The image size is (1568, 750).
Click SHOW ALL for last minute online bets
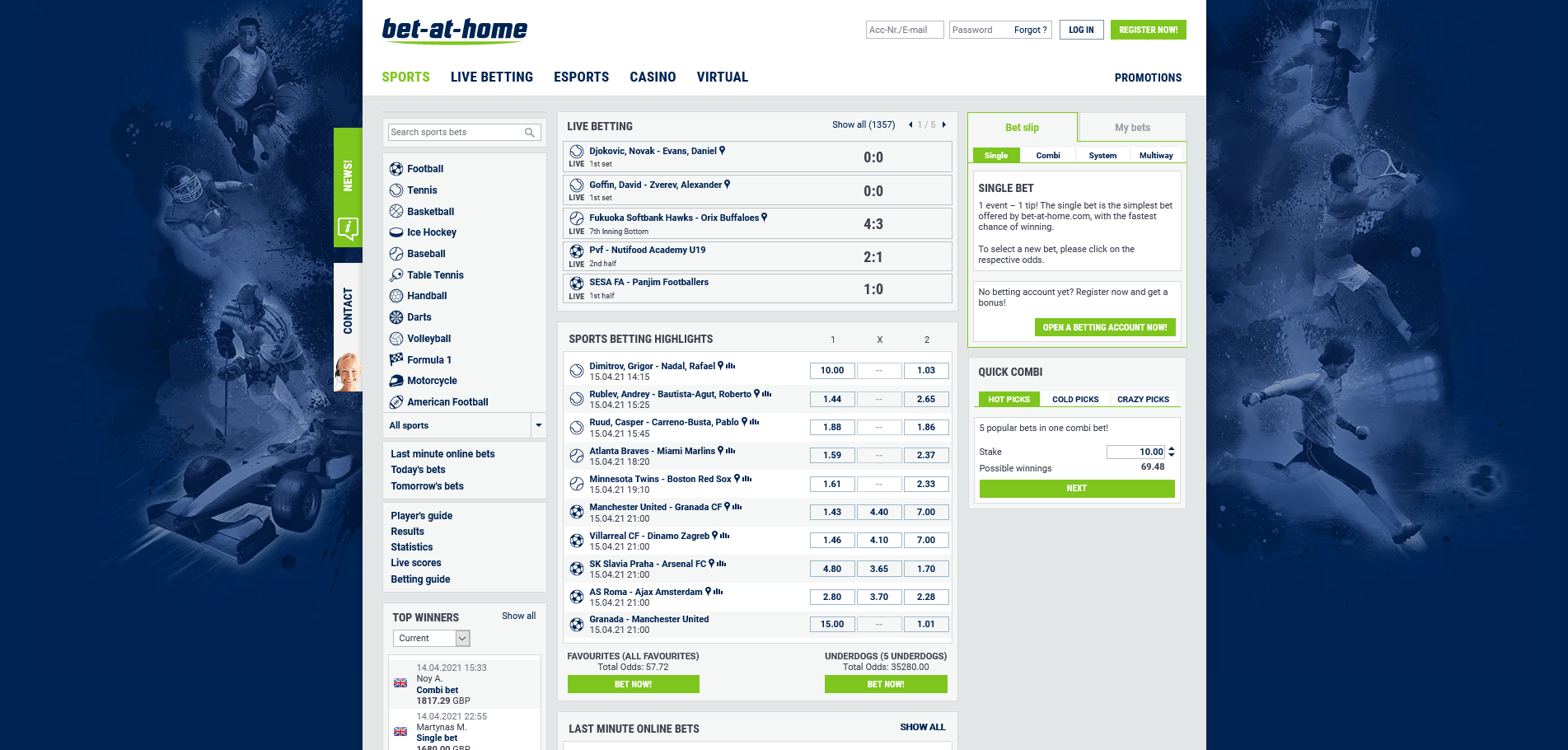tap(923, 728)
